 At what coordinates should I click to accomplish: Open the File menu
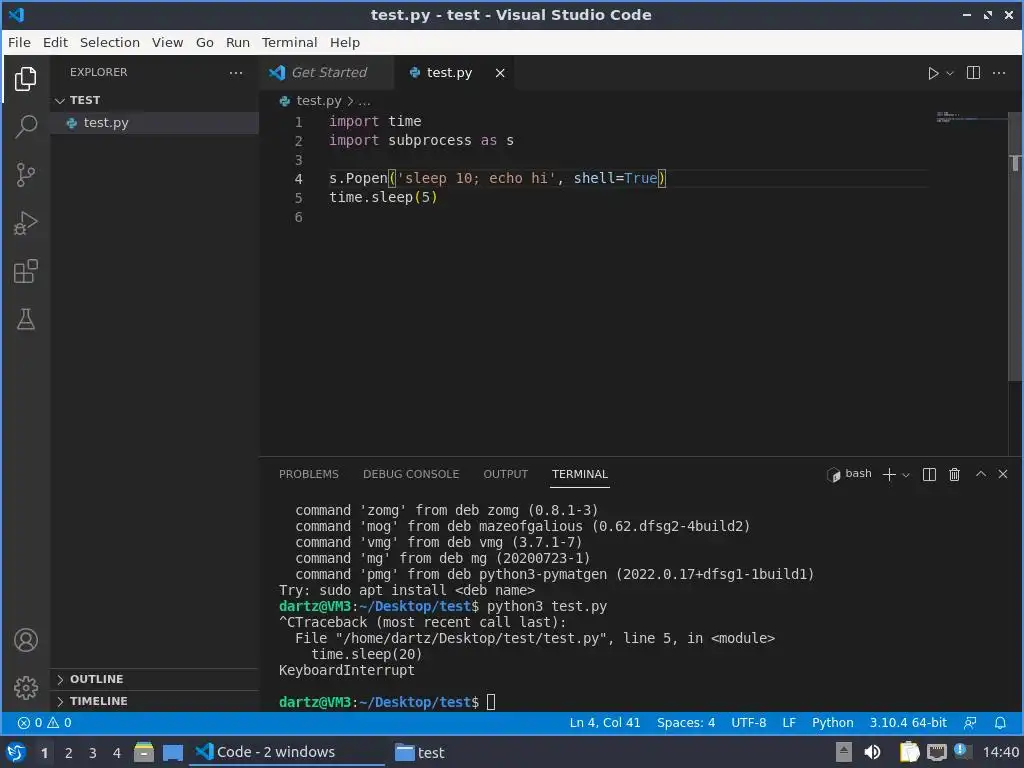(19, 42)
